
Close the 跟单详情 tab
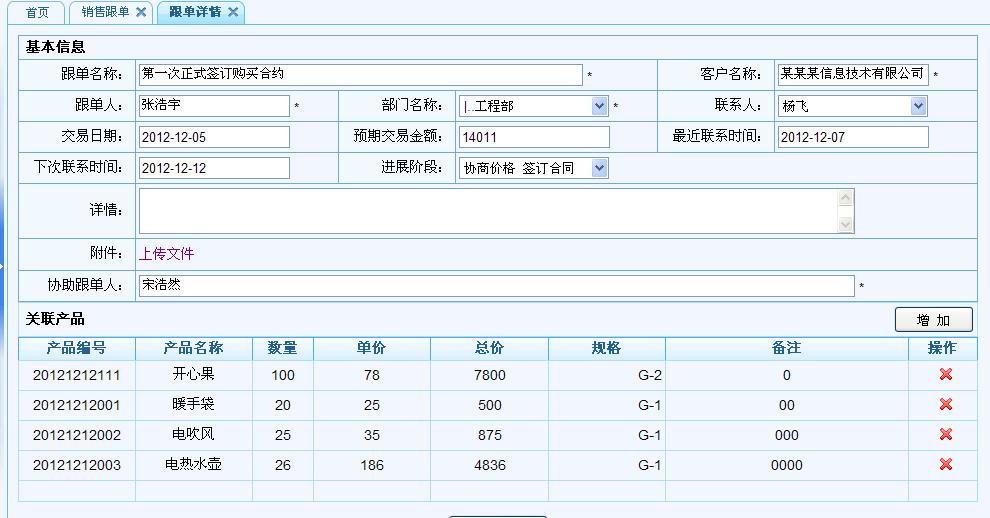pyautogui.click(x=233, y=12)
